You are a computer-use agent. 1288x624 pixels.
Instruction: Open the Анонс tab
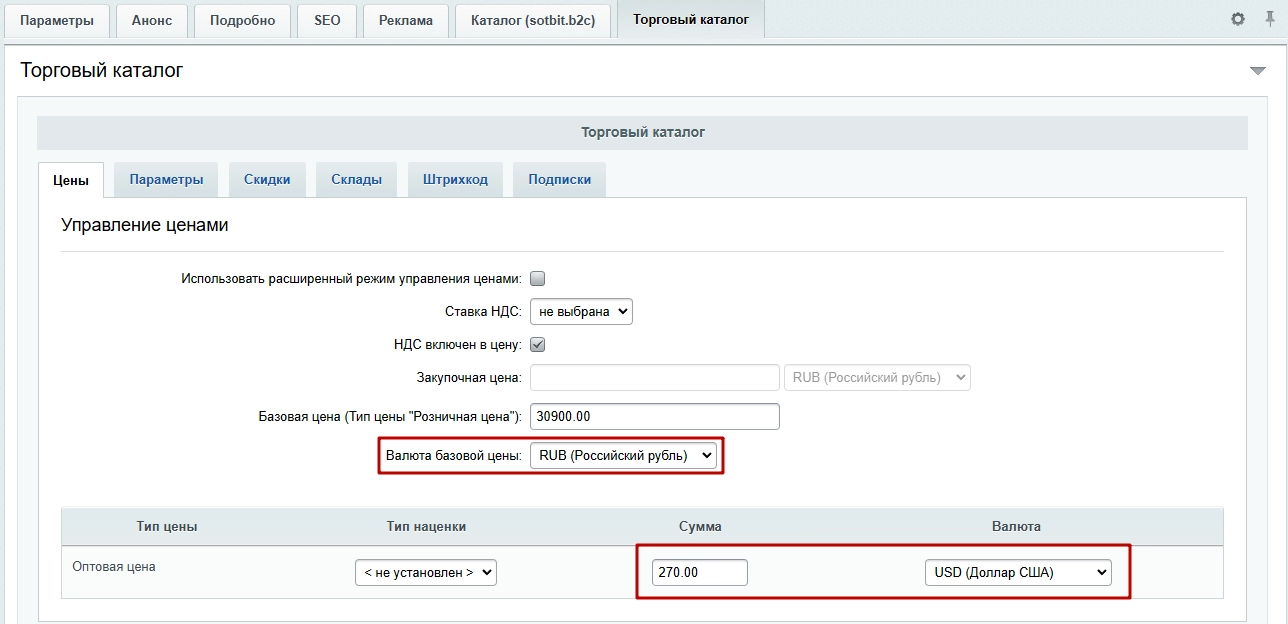[152, 20]
